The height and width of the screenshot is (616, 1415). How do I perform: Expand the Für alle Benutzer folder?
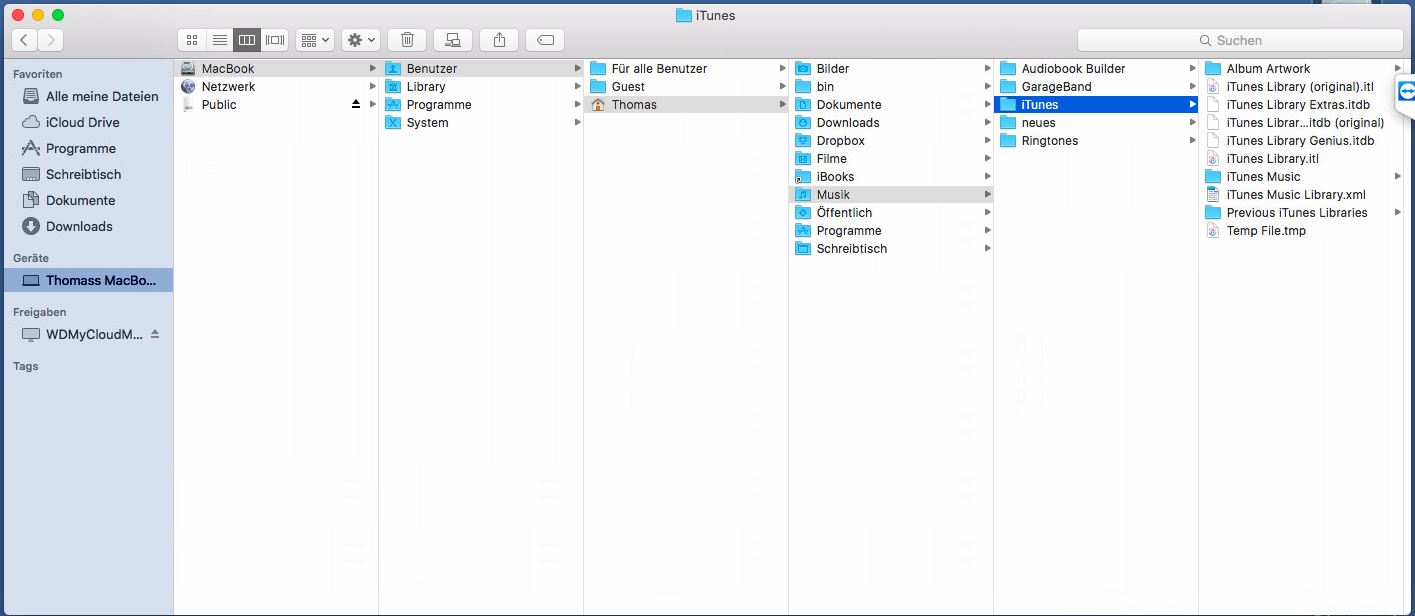tap(783, 68)
